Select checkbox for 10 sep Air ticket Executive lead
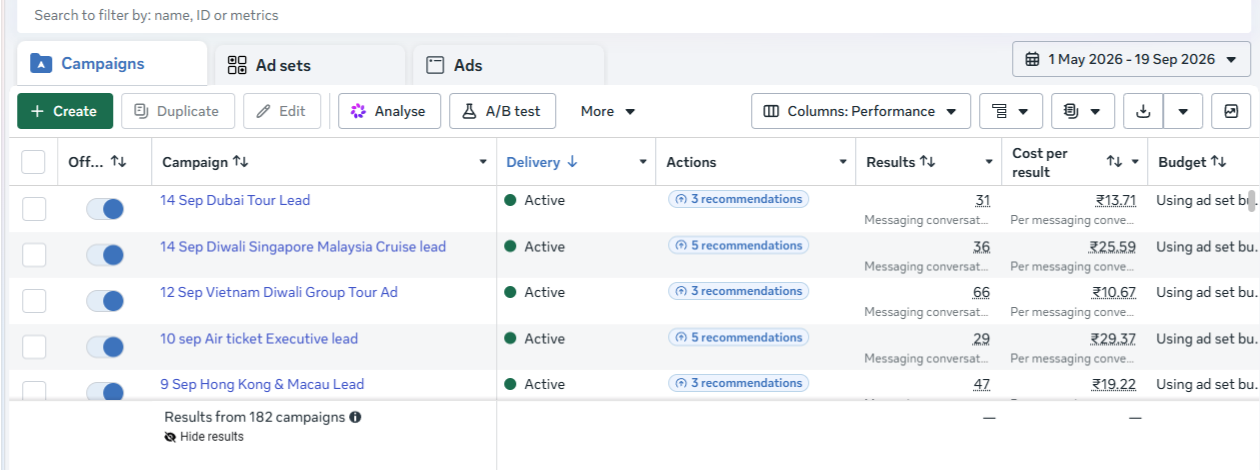 click(34, 347)
